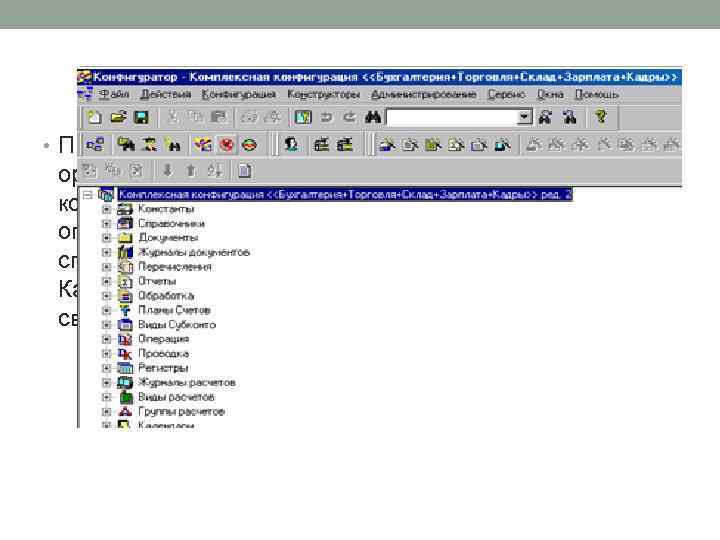
Task: Select the root Комплексная конфигурация tree row
Action: 345,195
